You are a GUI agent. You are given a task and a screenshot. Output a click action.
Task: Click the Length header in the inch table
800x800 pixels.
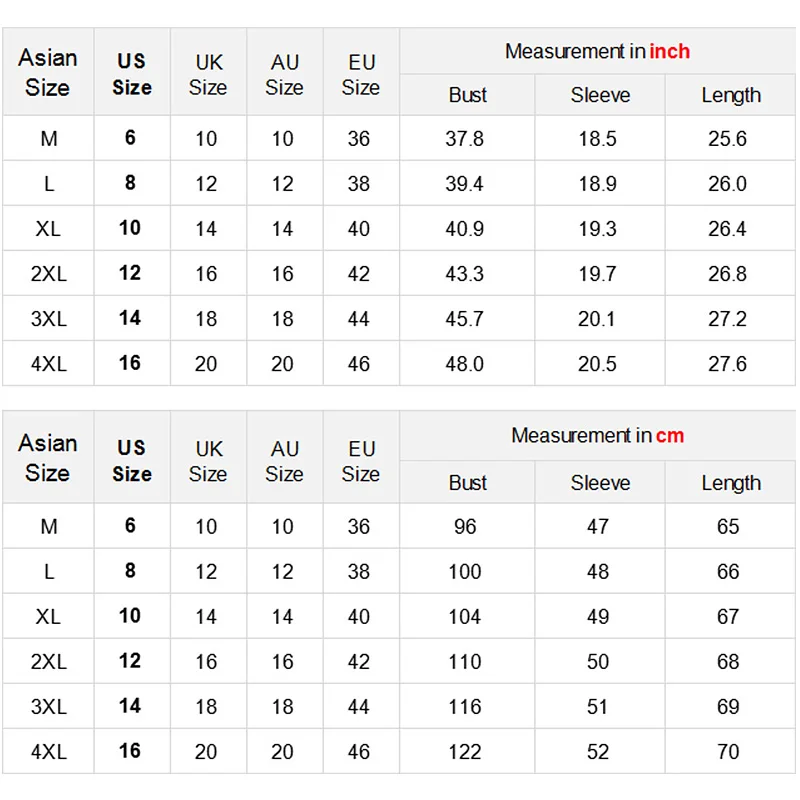point(731,95)
